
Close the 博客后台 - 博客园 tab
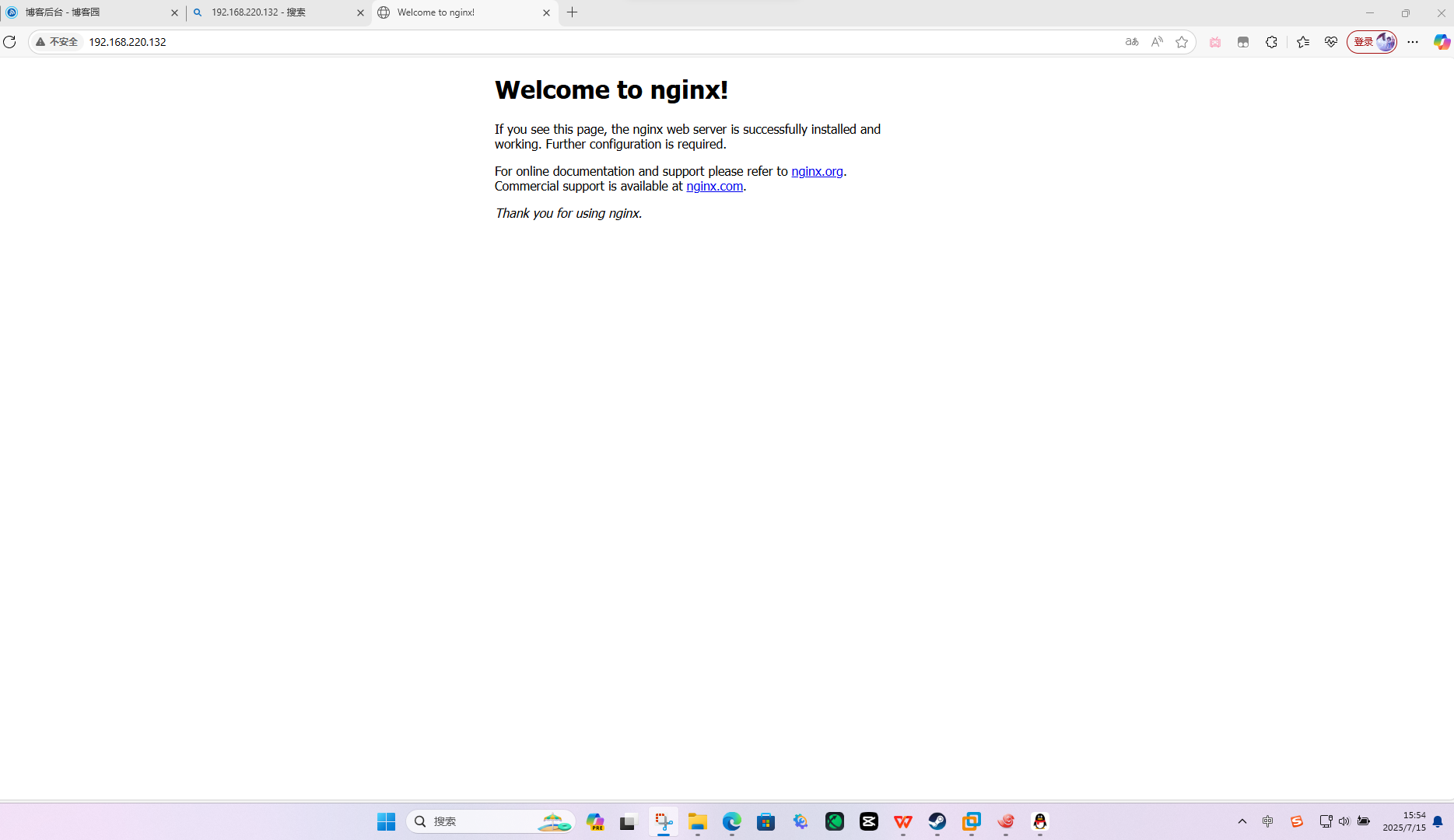[174, 12]
